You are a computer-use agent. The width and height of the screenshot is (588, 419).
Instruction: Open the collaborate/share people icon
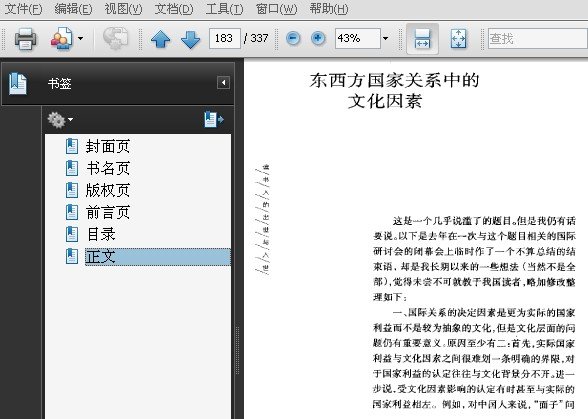(x=62, y=38)
